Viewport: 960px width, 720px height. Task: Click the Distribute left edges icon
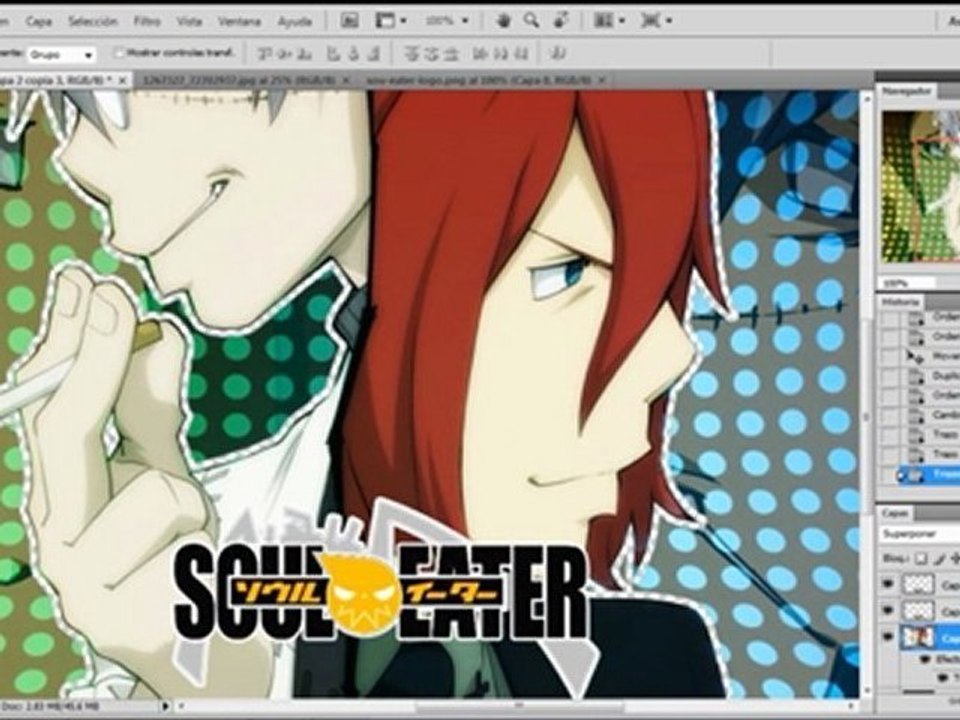click(481, 54)
